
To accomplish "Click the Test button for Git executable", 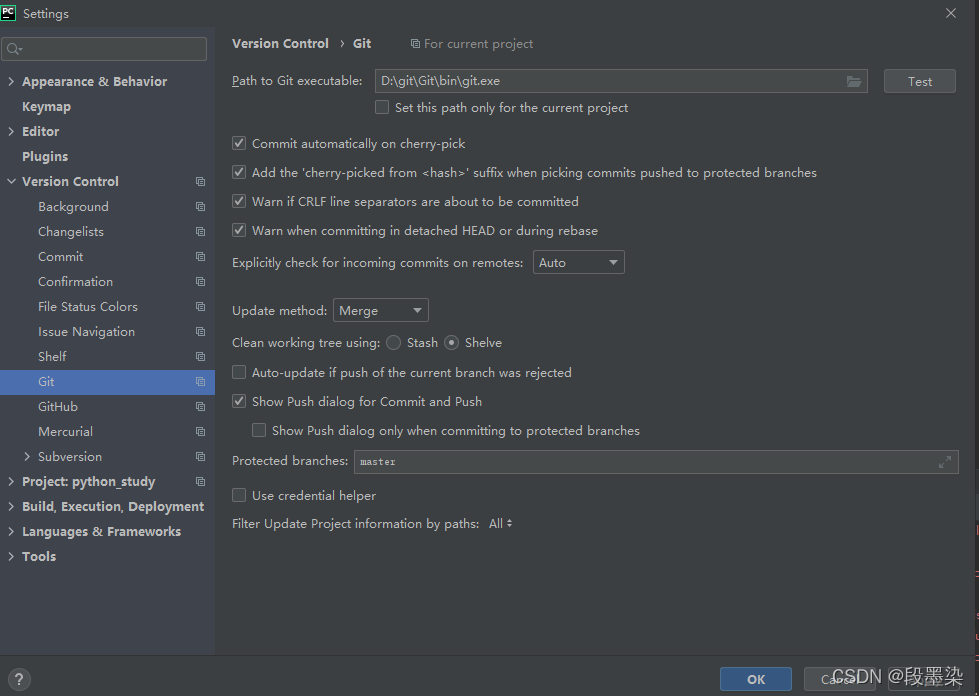I will 920,81.
